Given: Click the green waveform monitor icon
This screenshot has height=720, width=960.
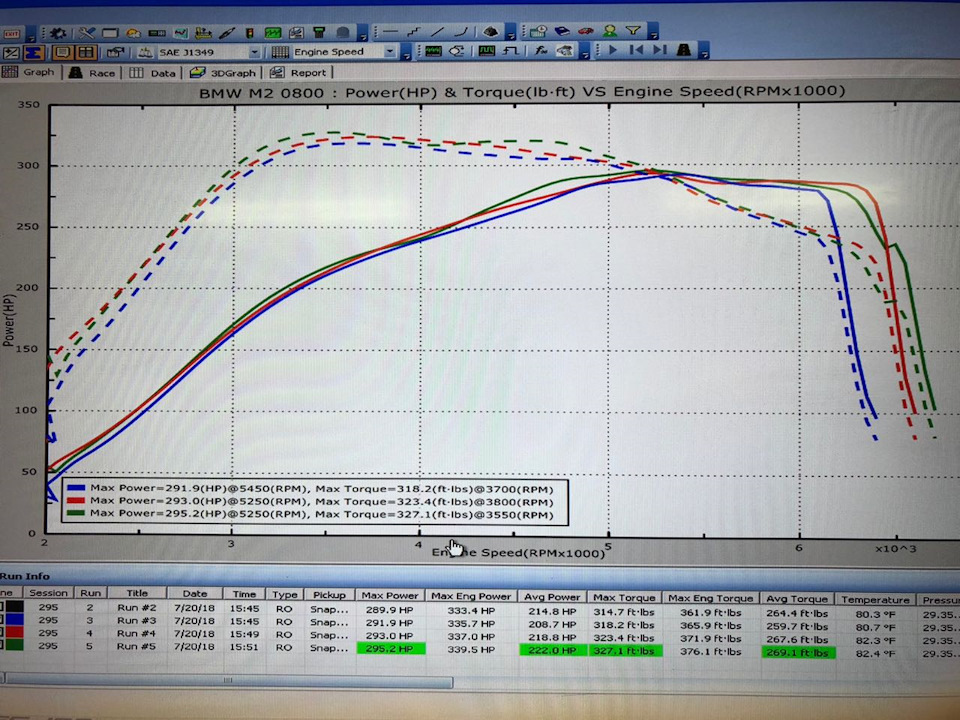Looking at the screenshot, I should point(433,51).
